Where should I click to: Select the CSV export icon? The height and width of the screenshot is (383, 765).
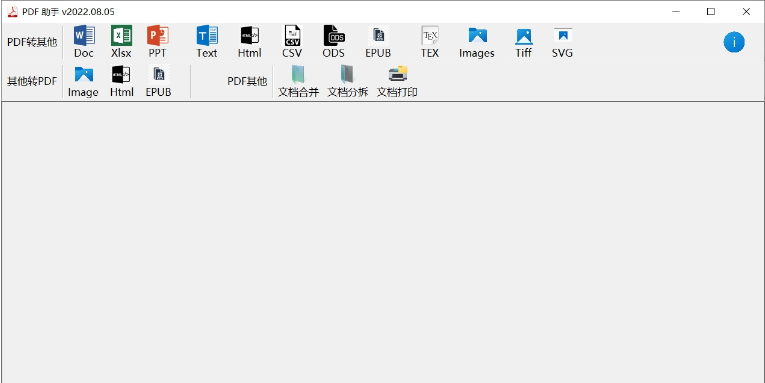click(292, 42)
